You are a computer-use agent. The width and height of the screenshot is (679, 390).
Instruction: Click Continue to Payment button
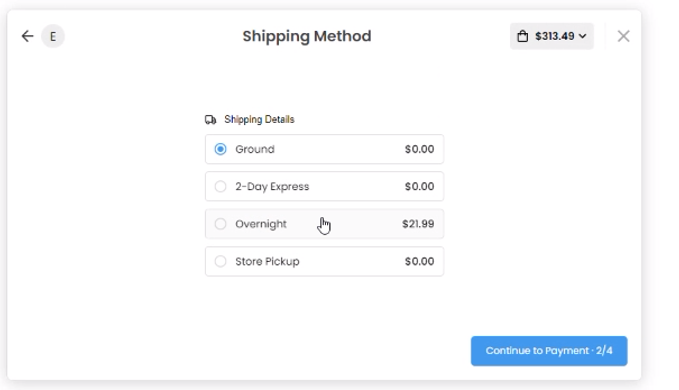pos(549,351)
